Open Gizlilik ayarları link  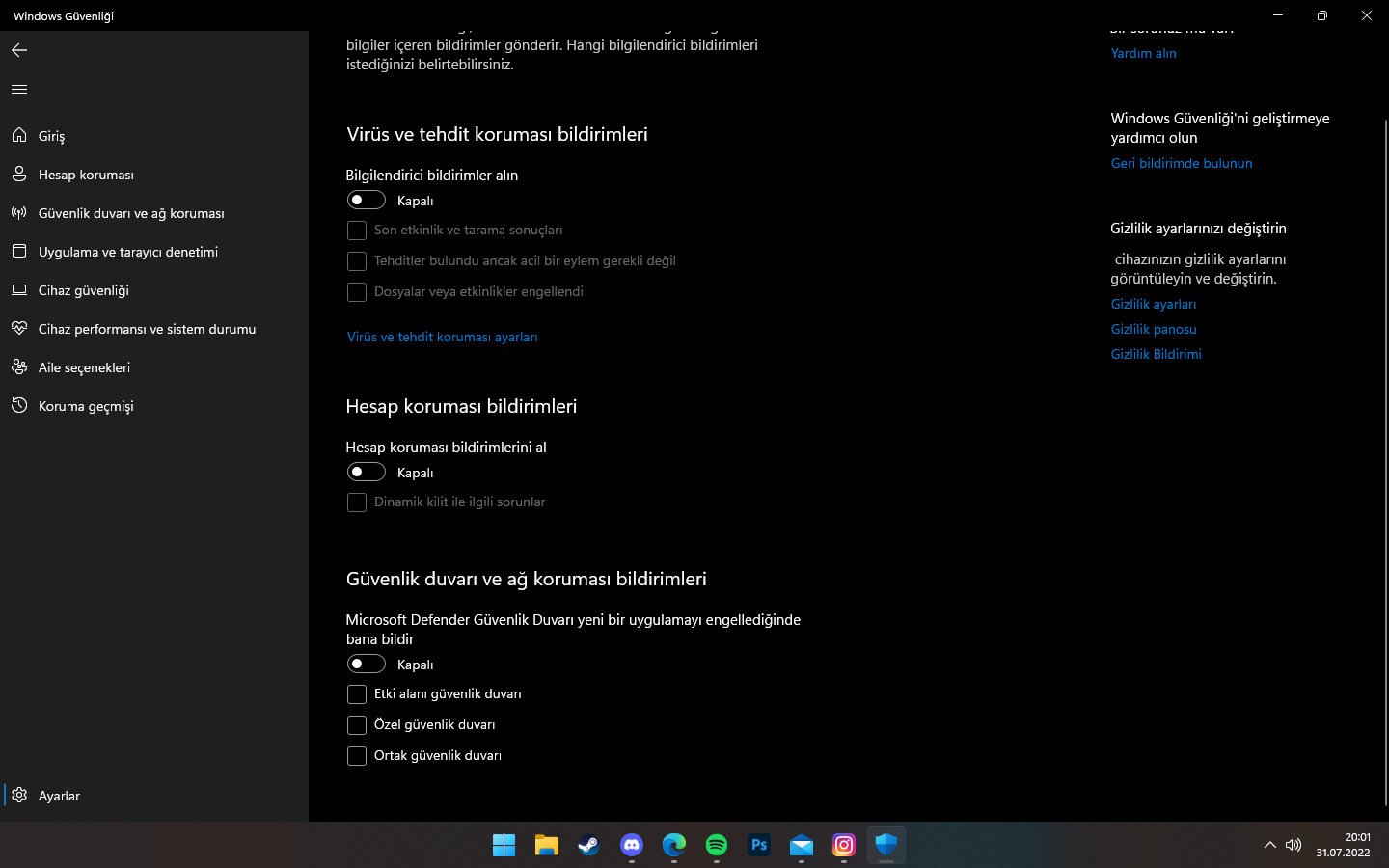click(x=1154, y=304)
